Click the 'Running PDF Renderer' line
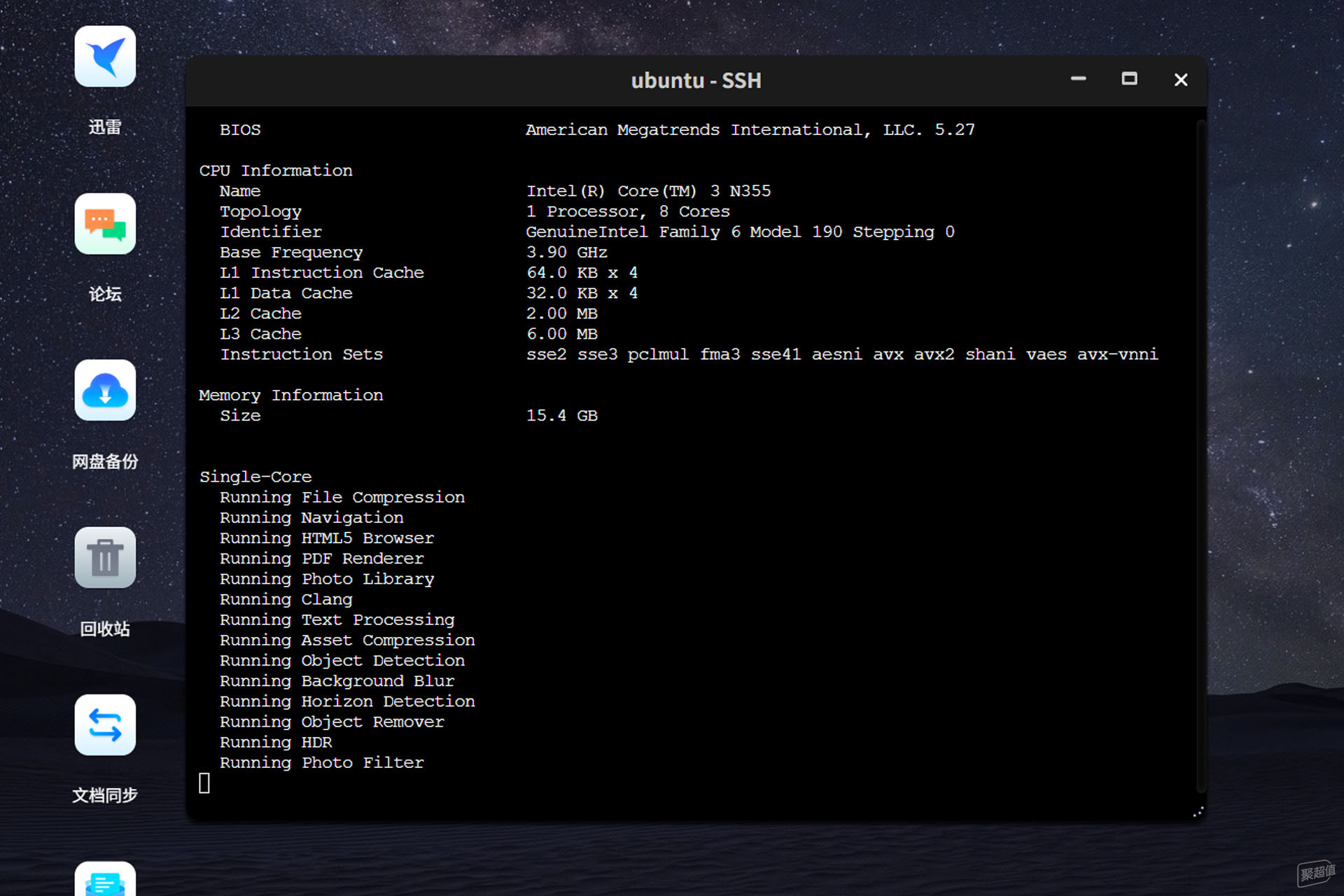Screen dimensions: 1344x896 322,559
